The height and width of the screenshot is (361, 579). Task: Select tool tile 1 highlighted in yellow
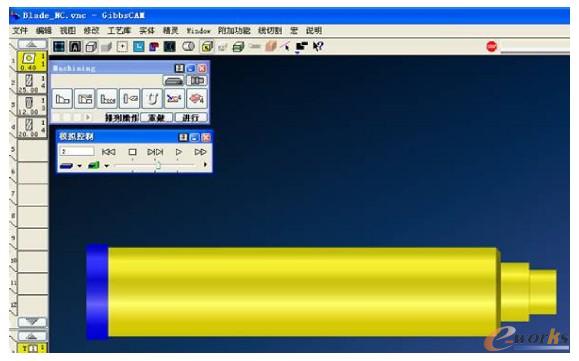point(32,61)
